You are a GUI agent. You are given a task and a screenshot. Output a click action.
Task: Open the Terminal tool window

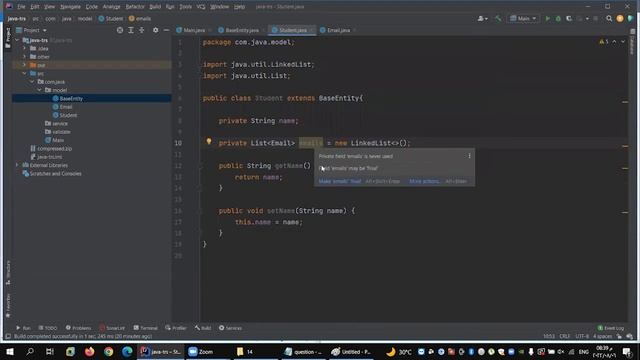click(145, 328)
